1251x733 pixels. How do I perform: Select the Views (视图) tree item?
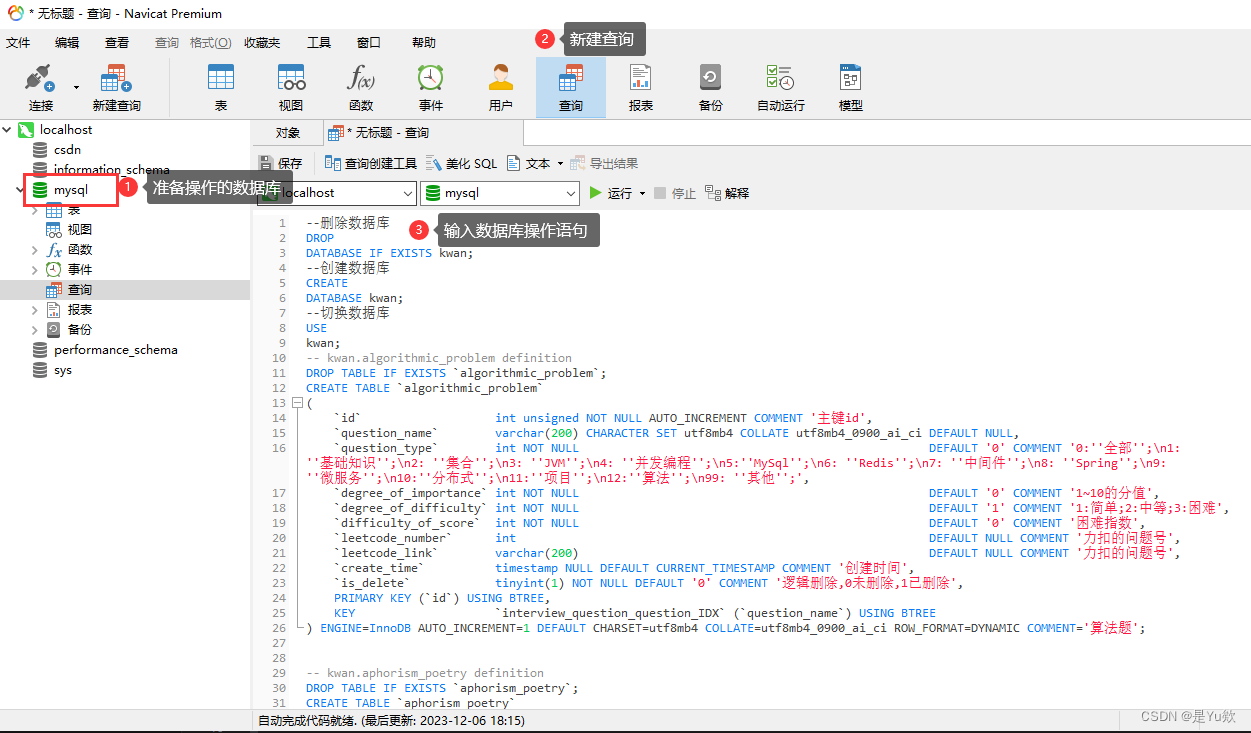(80, 230)
